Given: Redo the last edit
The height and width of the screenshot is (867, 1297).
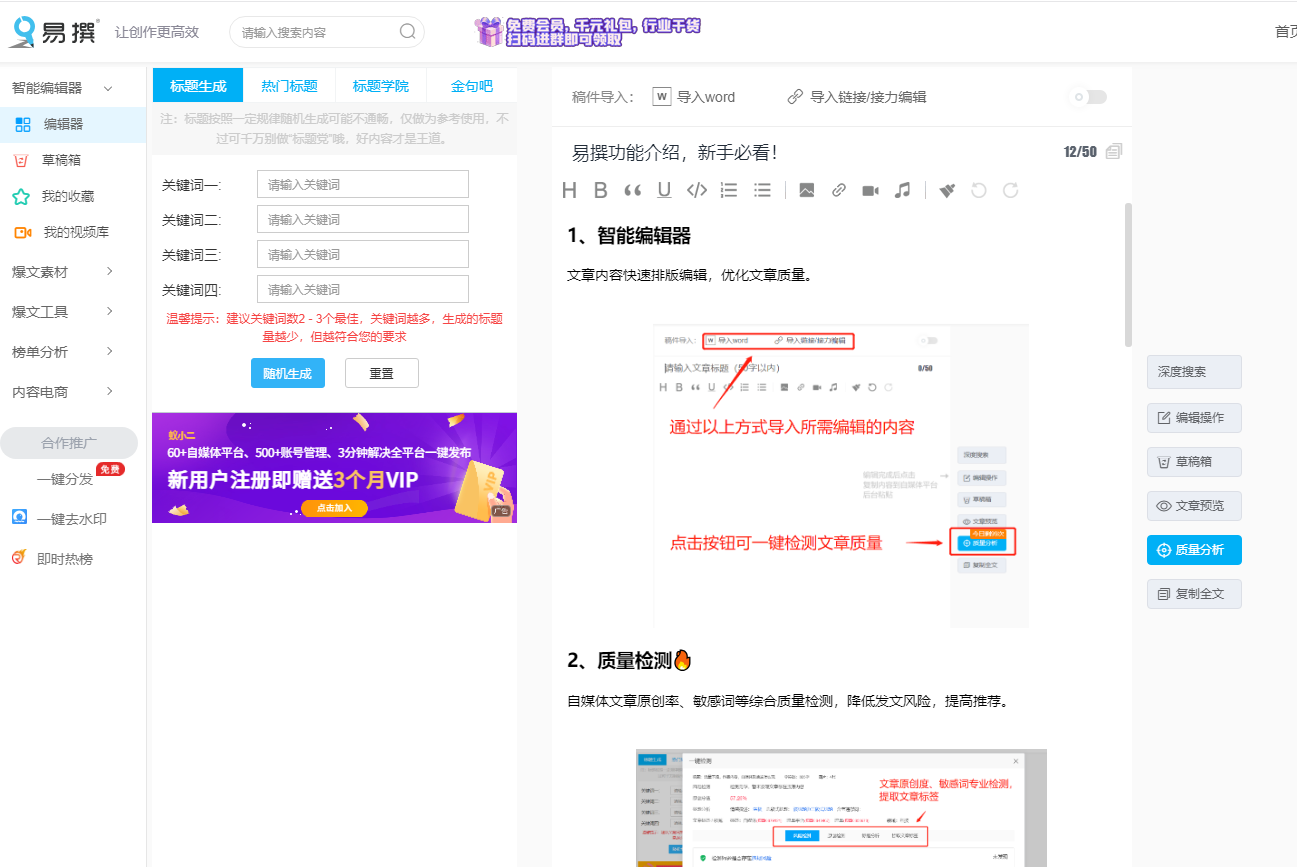Looking at the screenshot, I should pos(1010,190).
